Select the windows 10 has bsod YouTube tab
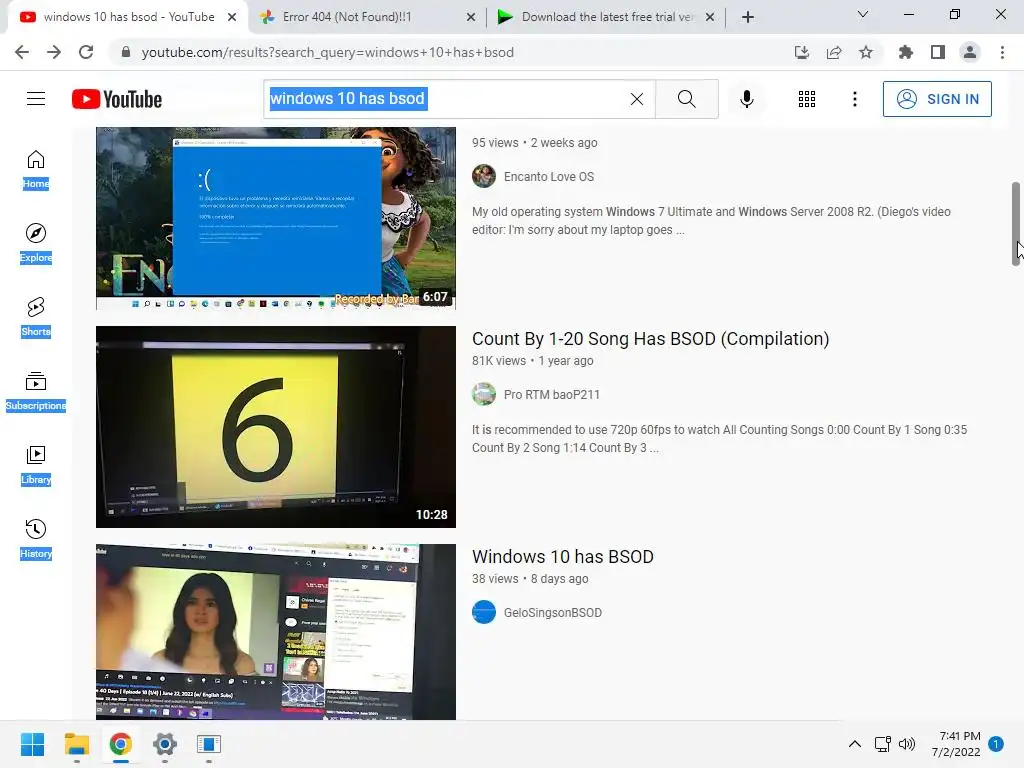Screen dimensions: 1024x768 [129, 17]
